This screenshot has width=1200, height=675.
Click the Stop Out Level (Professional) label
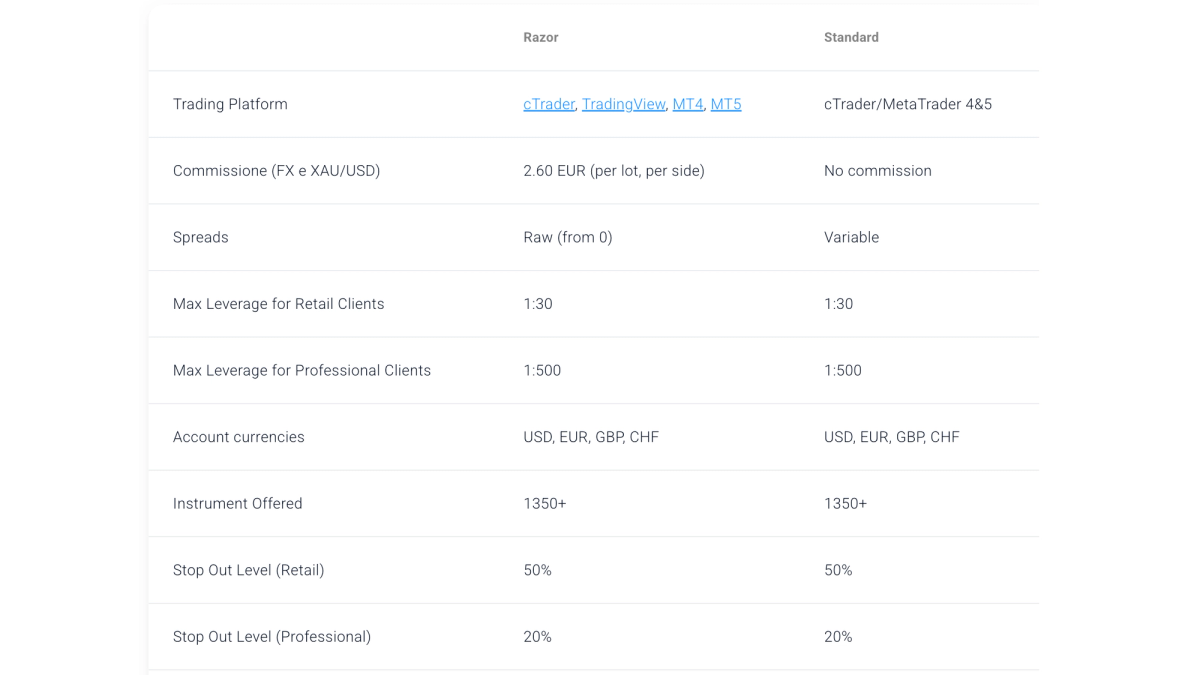[x=272, y=637]
